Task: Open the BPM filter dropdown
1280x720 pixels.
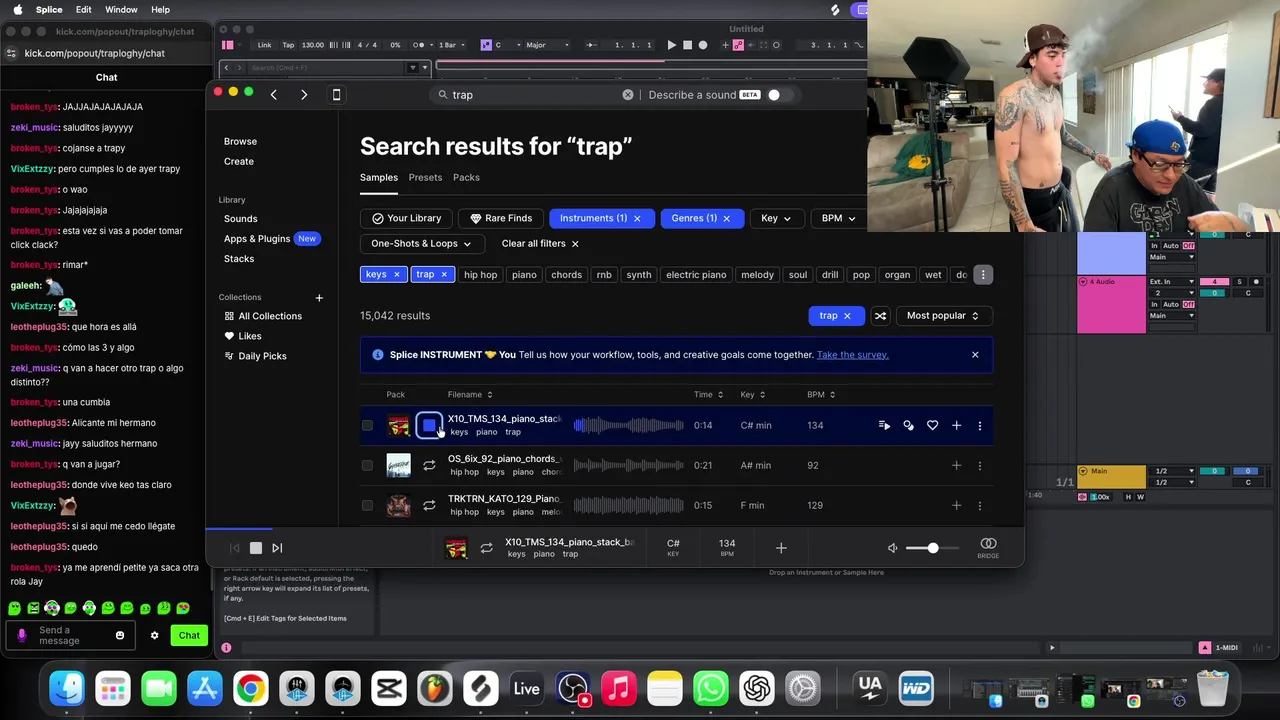Action: [838, 218]
